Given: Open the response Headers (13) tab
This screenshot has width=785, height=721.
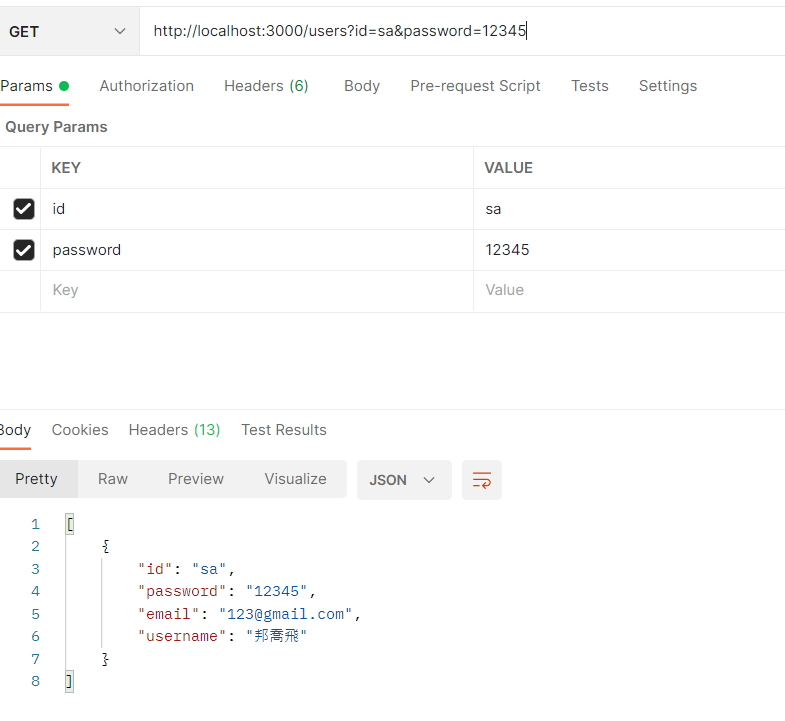Looking at the screenshot, I should pos(174,430).
